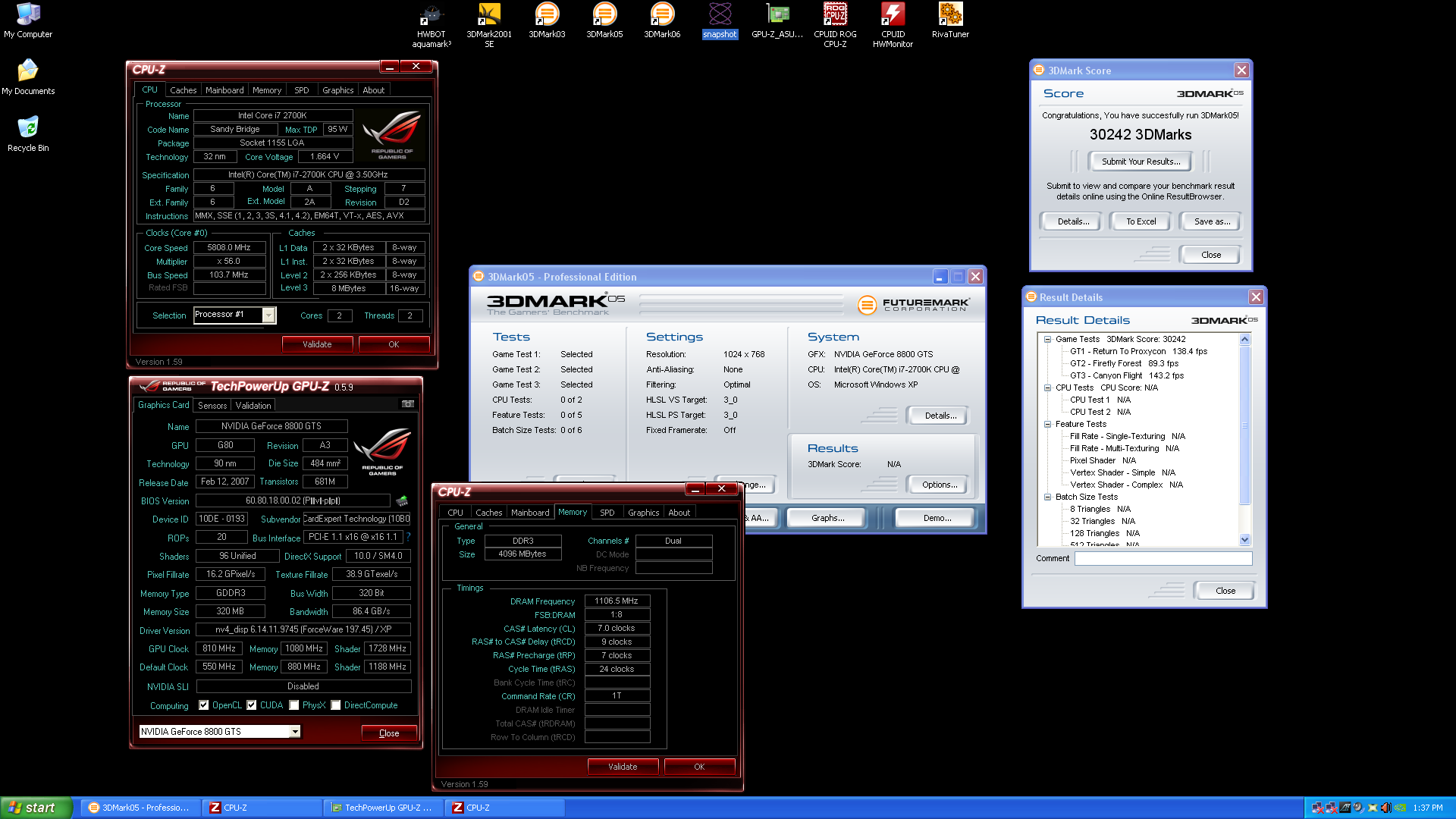The height and width of the screenshot is (819, 1456).
Task: Select the snapshot desktop icon
Action: coord(720,20)
